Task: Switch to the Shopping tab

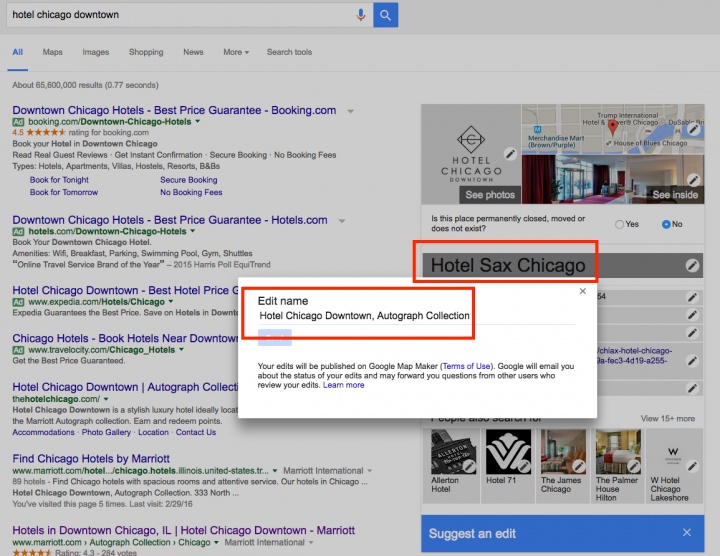Action: pyautogui.click(x=146, y=52)
